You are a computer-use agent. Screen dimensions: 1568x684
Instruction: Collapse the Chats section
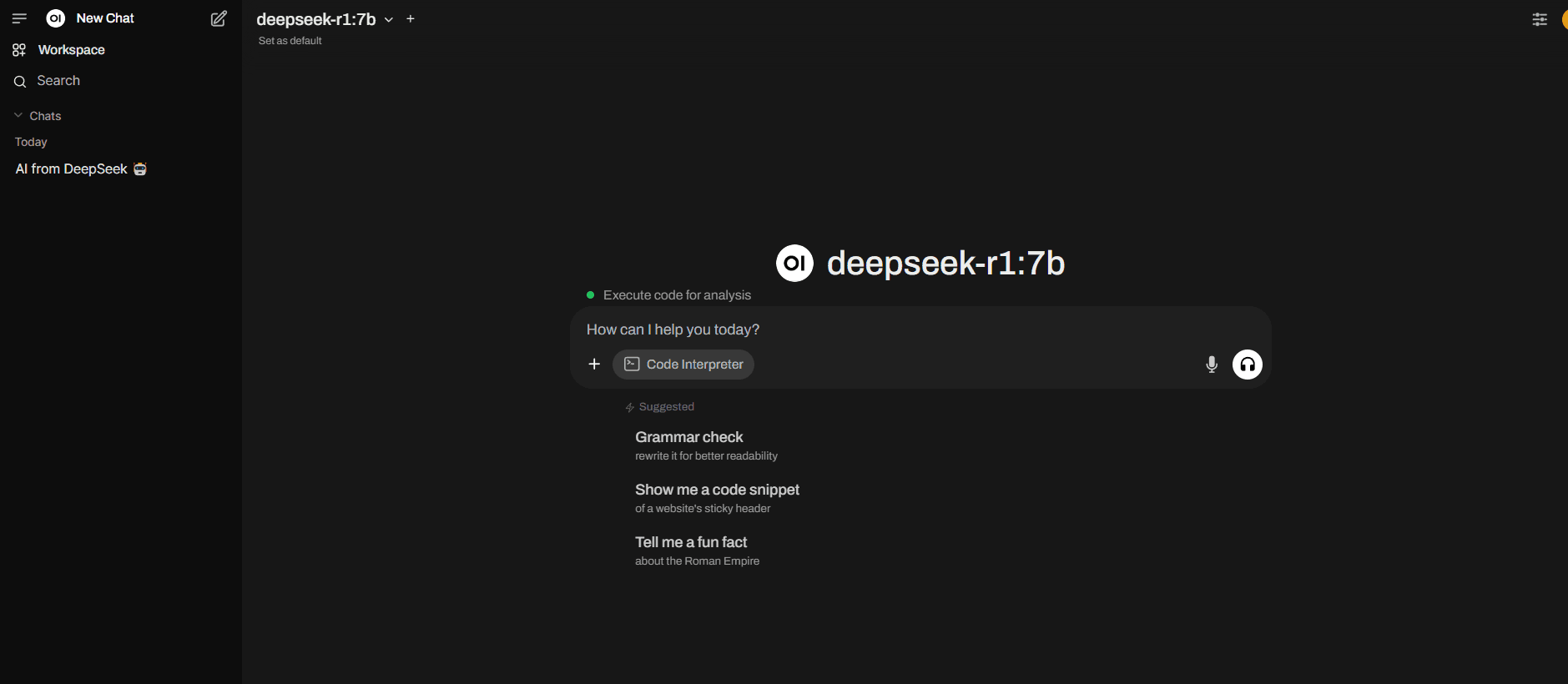click(x=38, y=116)
